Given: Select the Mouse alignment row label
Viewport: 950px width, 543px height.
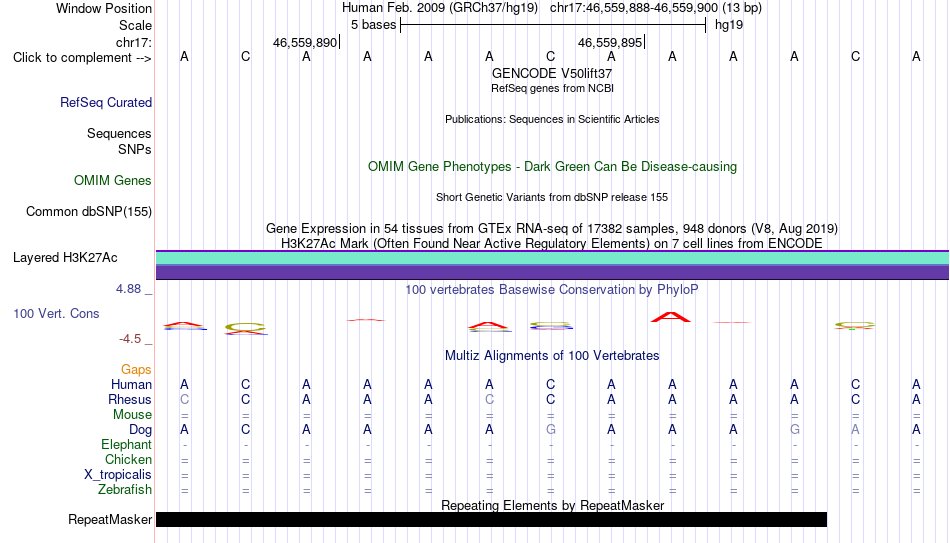Looking at the screenshot, I should pos(132,415).
